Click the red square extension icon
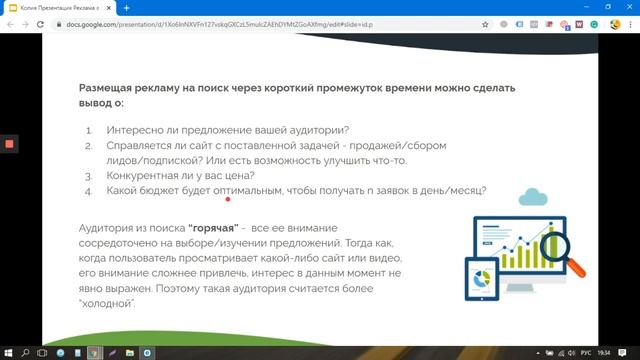The width and height of the screenshot is (640, 360). point(549,24)
